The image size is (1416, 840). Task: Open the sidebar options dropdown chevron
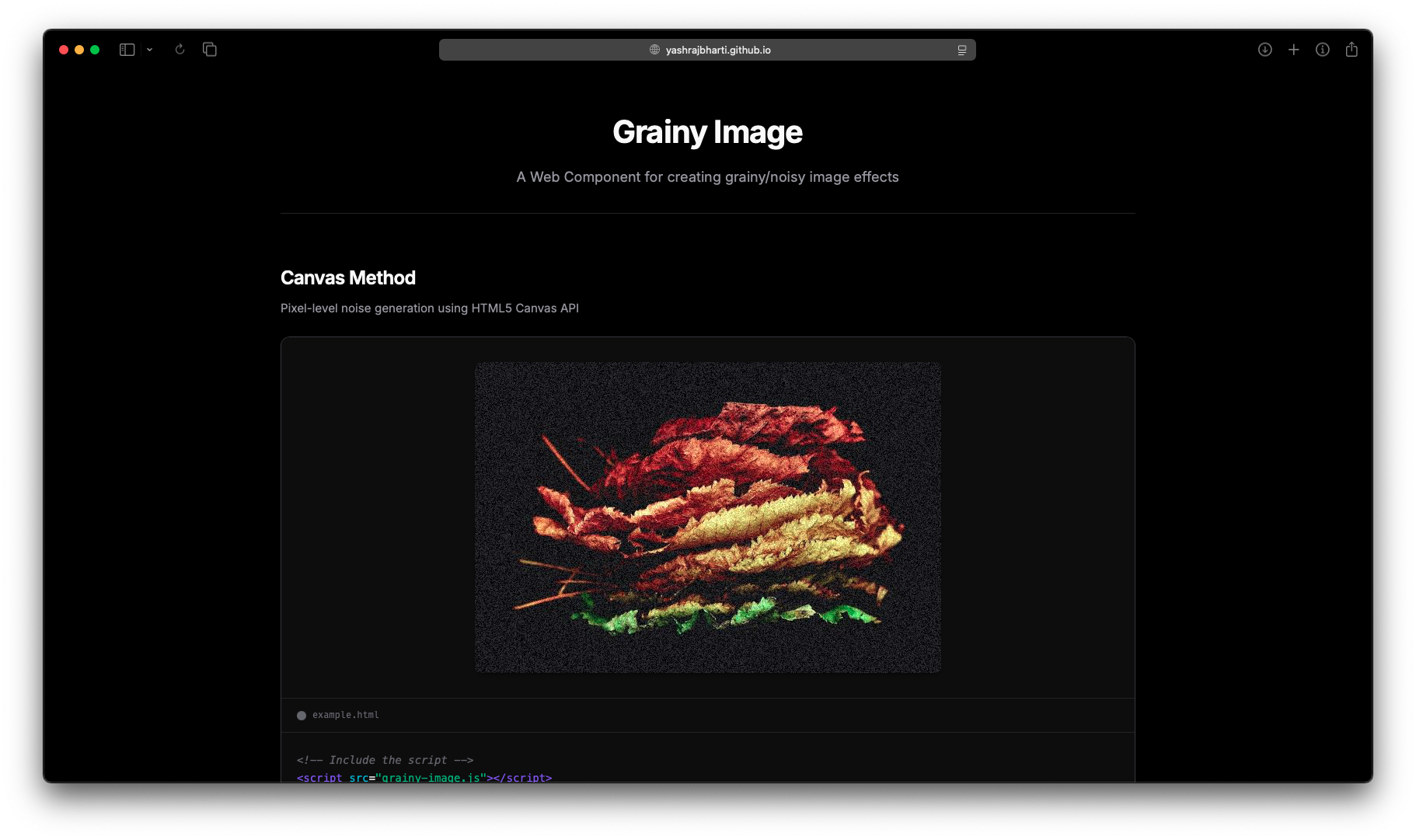pos(149,50)
